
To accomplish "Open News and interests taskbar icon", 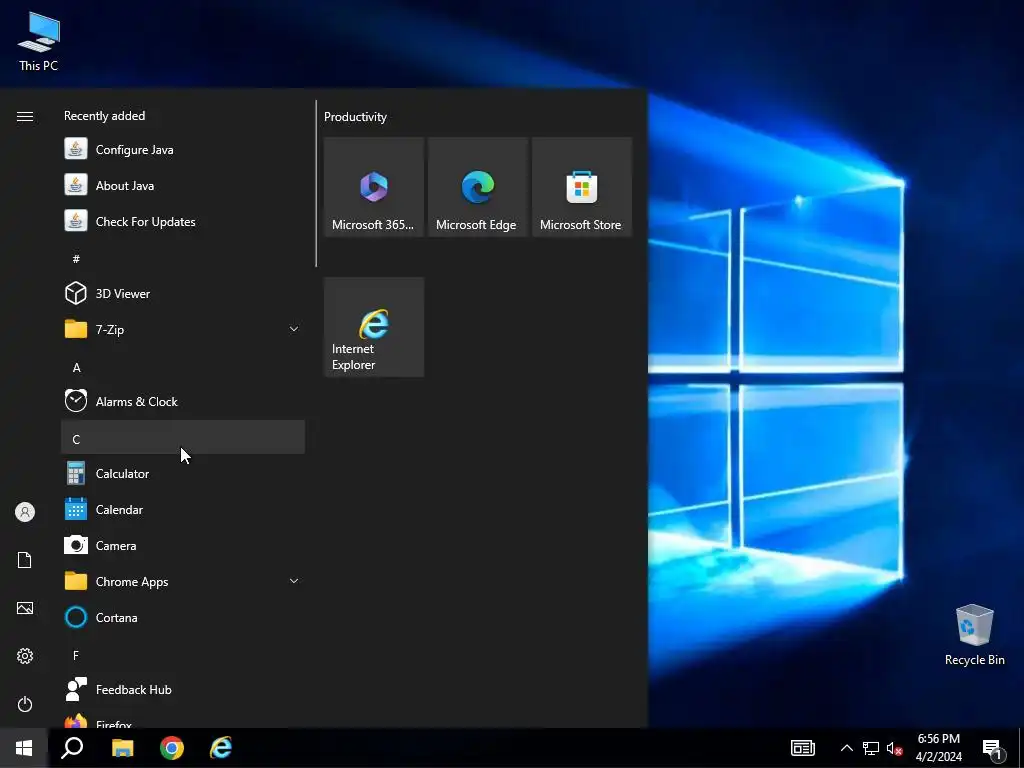I will [x=803, y=748].
